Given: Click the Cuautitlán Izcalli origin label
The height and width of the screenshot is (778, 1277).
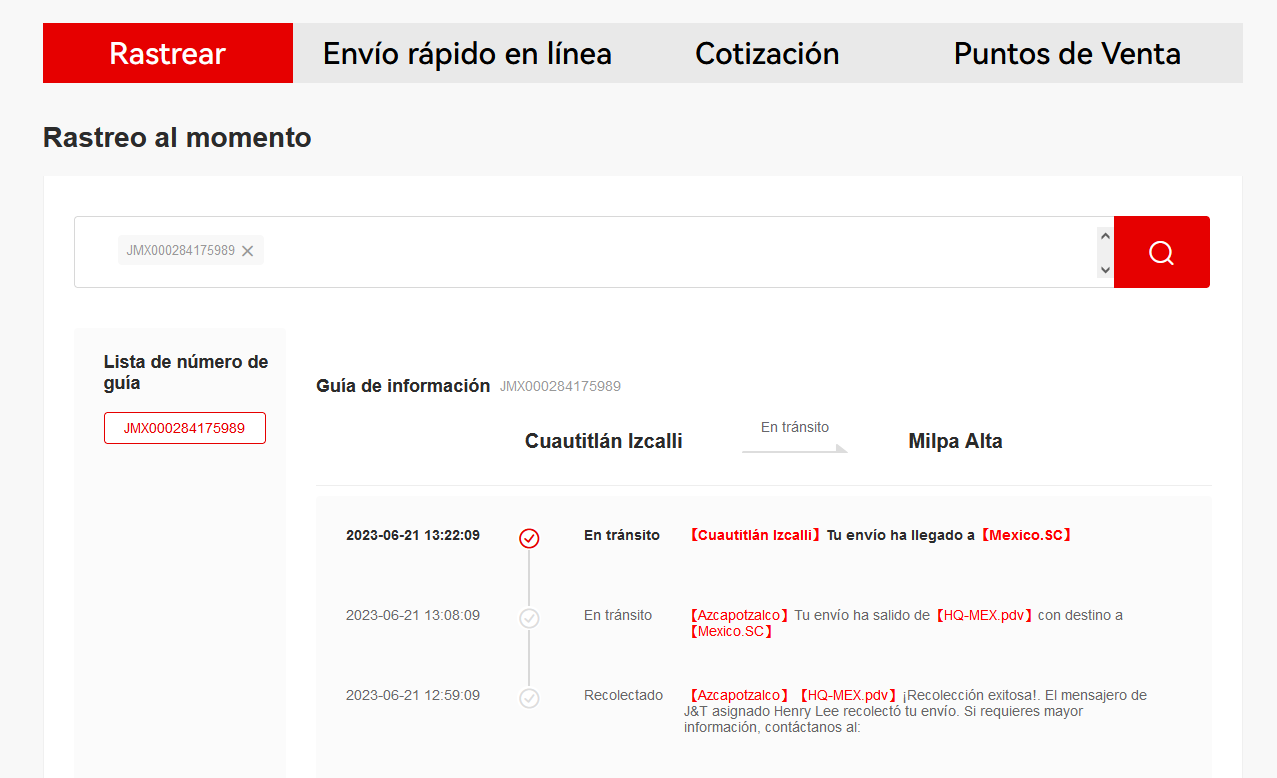Looking at the screenshot, I should (x=603, y=441).
